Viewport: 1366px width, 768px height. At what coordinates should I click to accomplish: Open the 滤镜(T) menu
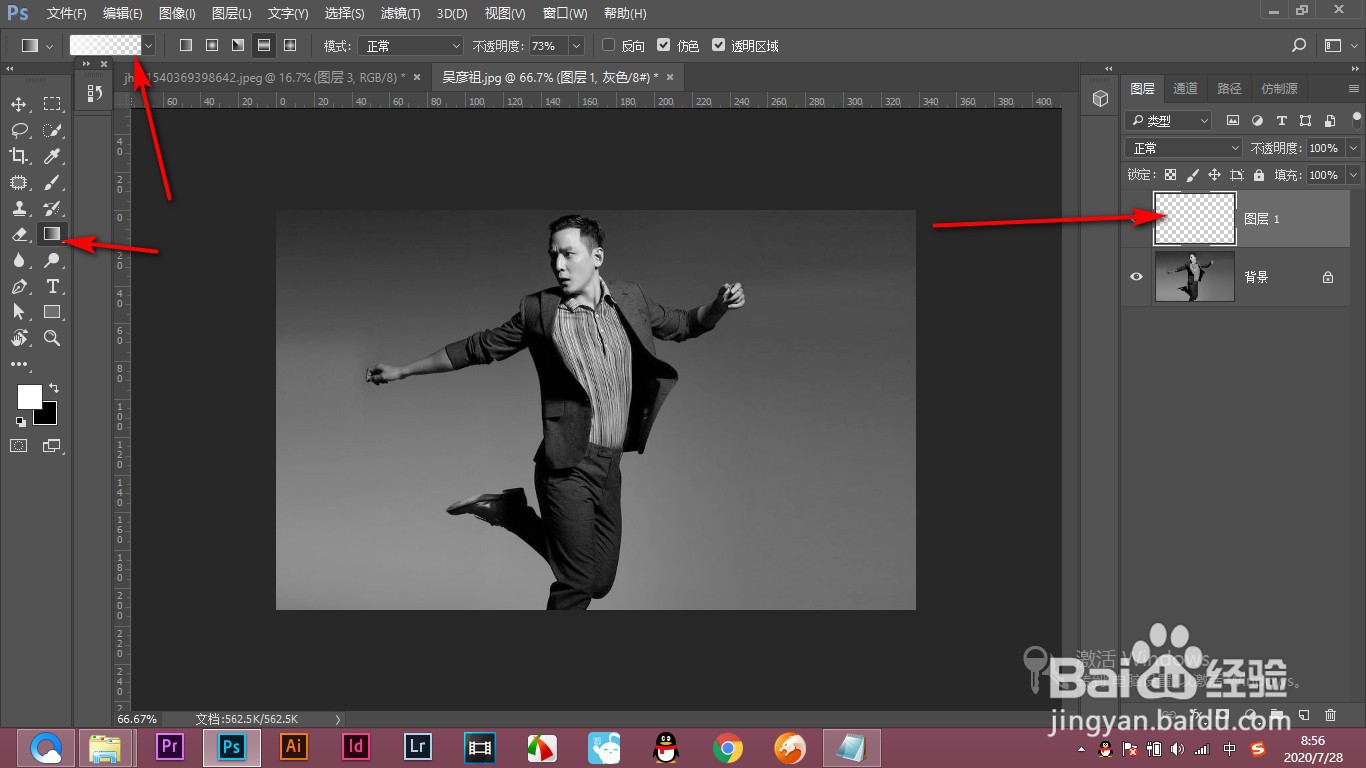(x=400, y=14)
